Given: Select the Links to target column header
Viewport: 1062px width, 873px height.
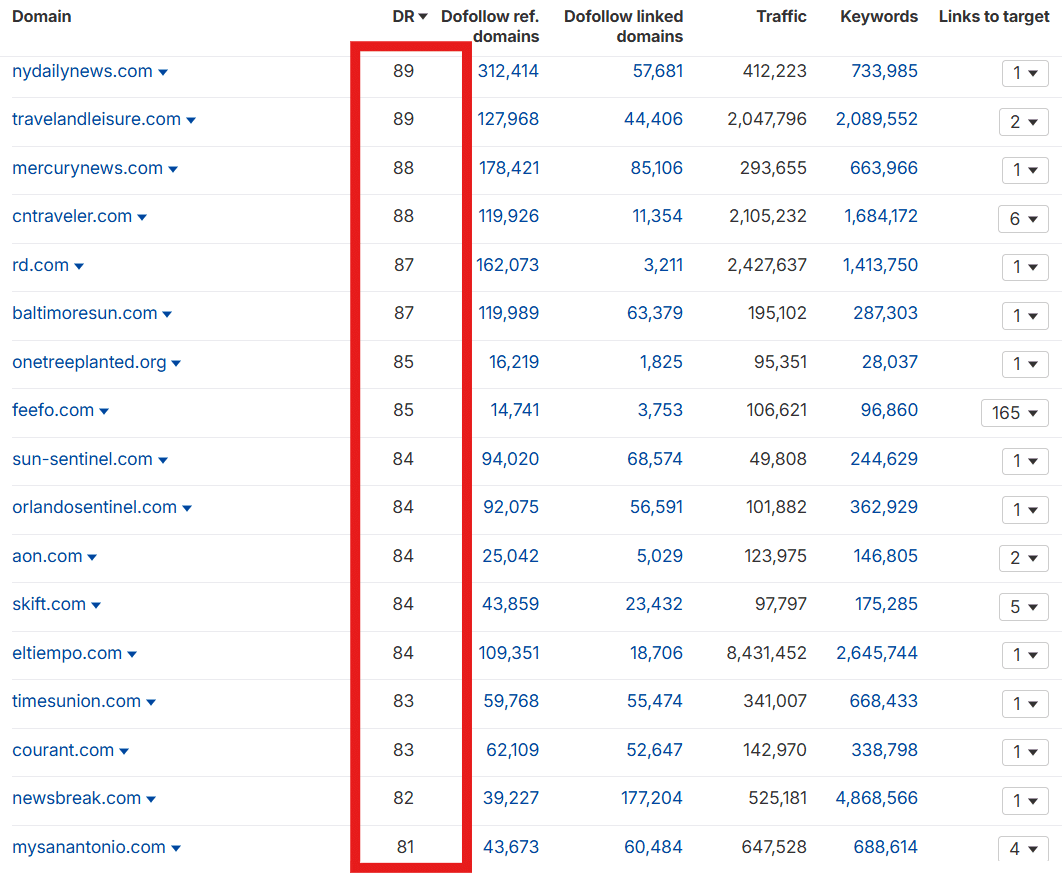Looking at the screenshot, I should 994,16.
